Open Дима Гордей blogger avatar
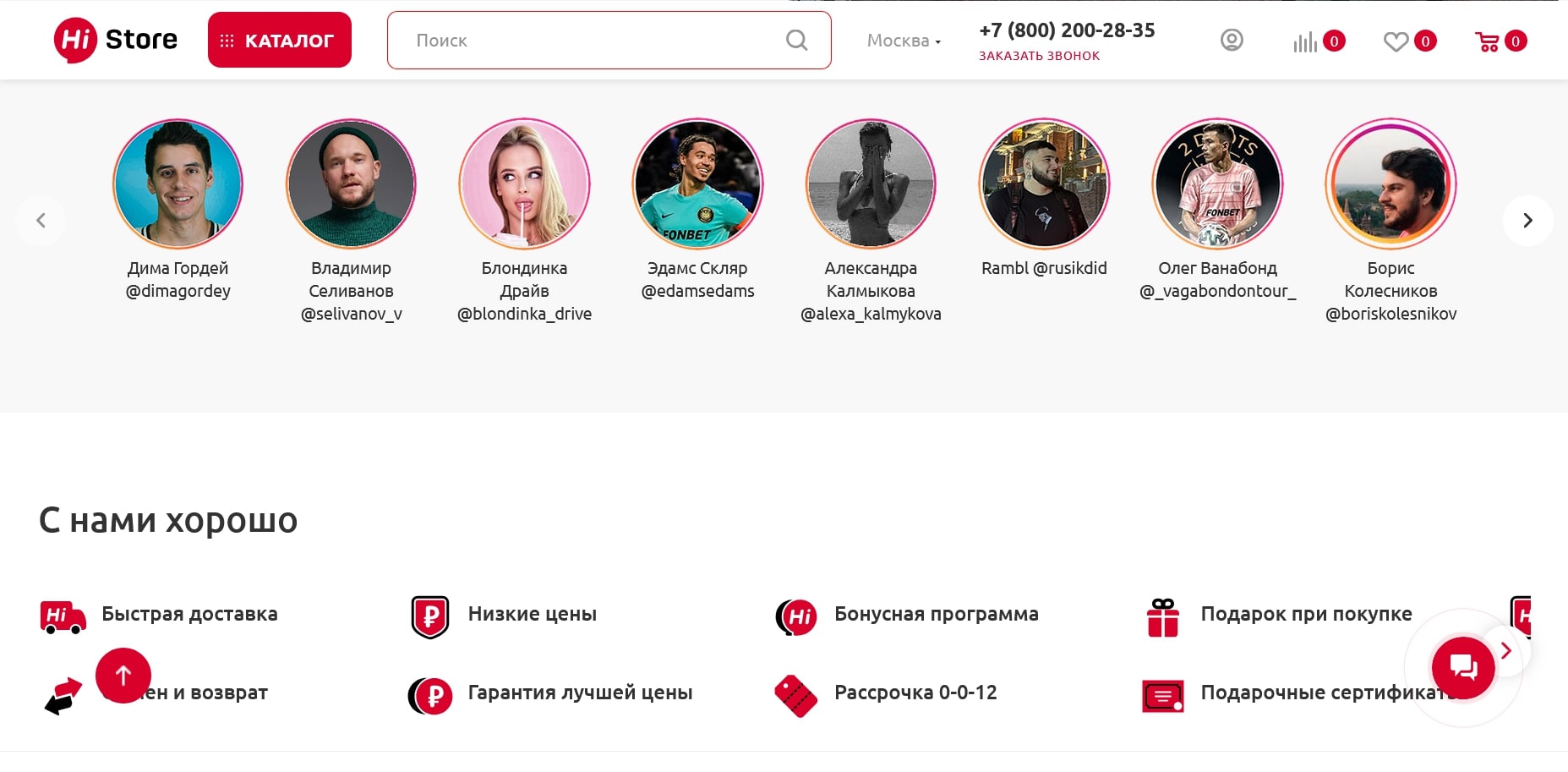Image resolution: width=1568 pixels, height=772 pixels. (178, 183)
